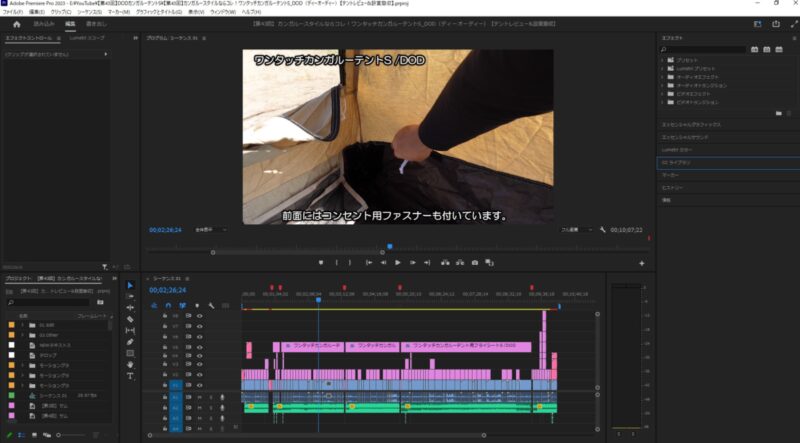Viewport: 800px width, 443px height.
Task: Open timeline display settings wrench
Action: 211,306
